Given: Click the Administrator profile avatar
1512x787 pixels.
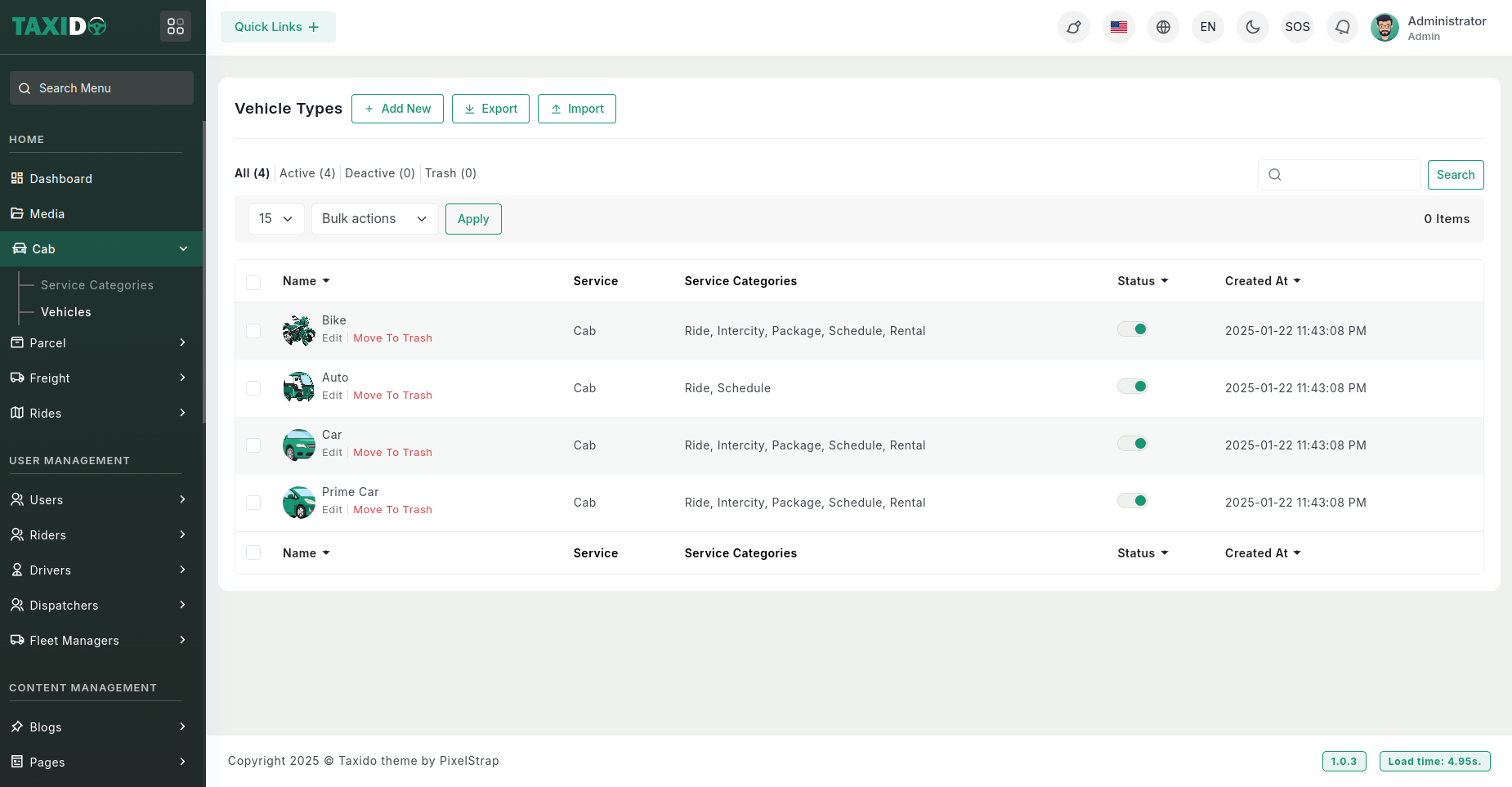Looking at the screenshot, I should coord(1385,27).
